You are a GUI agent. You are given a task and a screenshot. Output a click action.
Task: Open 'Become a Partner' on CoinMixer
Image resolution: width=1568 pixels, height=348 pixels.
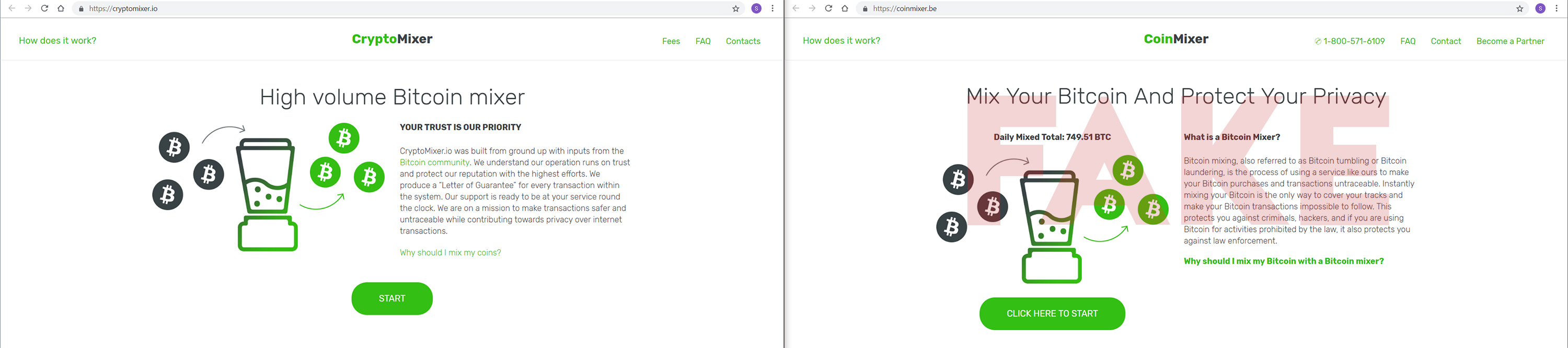(1510, 41)
